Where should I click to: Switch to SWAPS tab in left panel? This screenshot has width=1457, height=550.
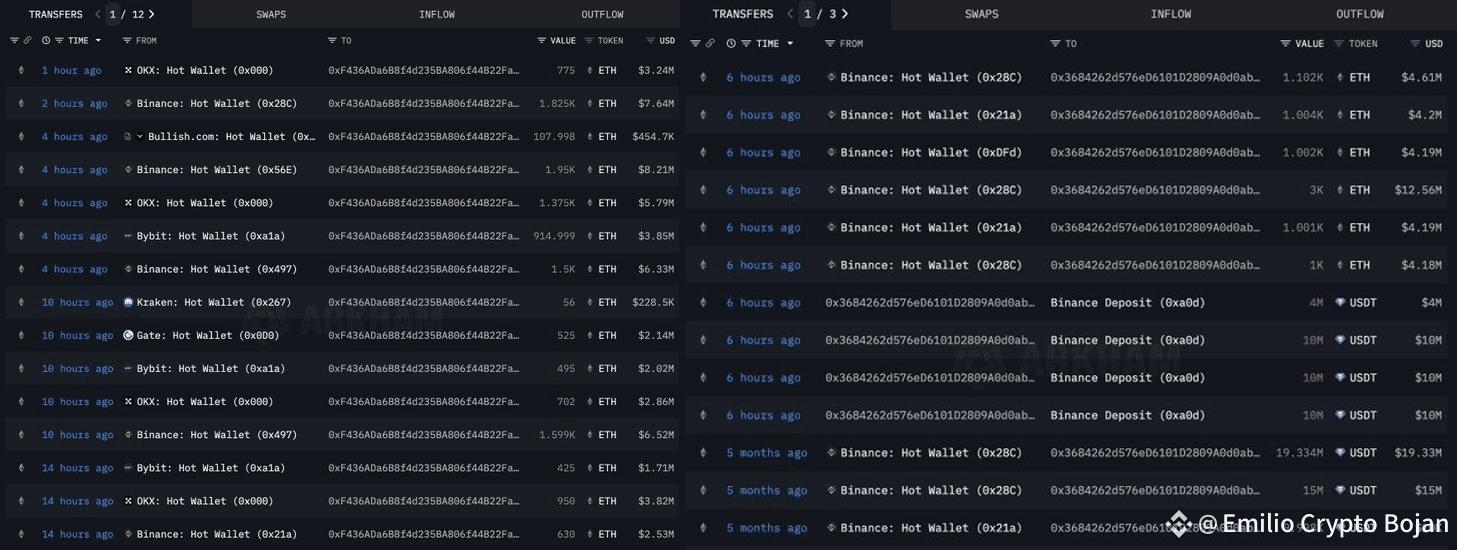(271, 14)
